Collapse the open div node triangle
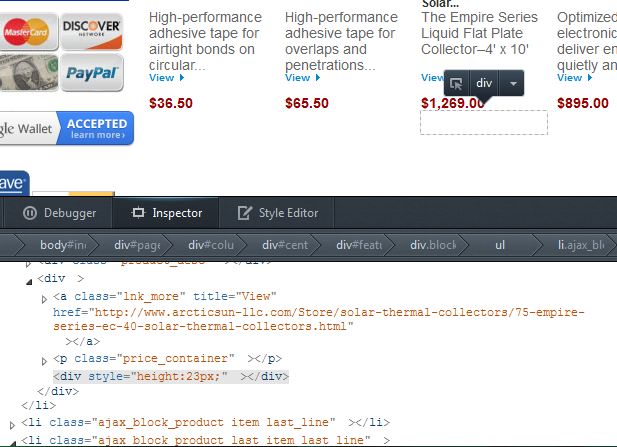 coord(29,281)
